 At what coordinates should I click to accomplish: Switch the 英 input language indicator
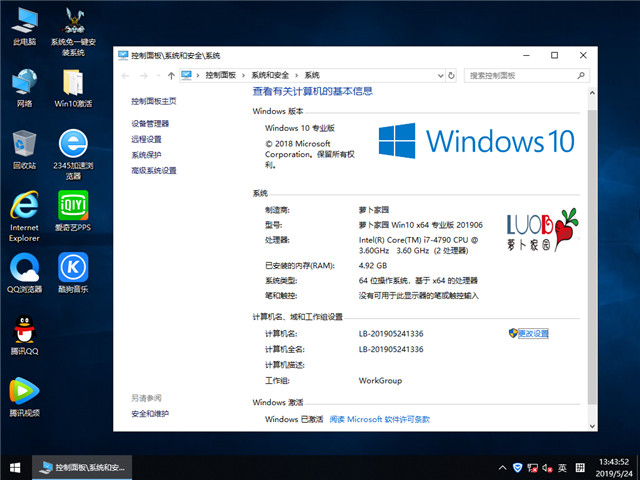point(562,468)
